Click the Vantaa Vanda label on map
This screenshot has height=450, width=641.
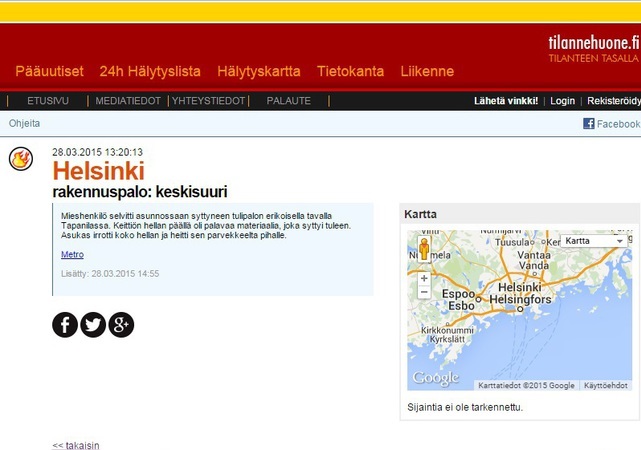coord(533,260)
